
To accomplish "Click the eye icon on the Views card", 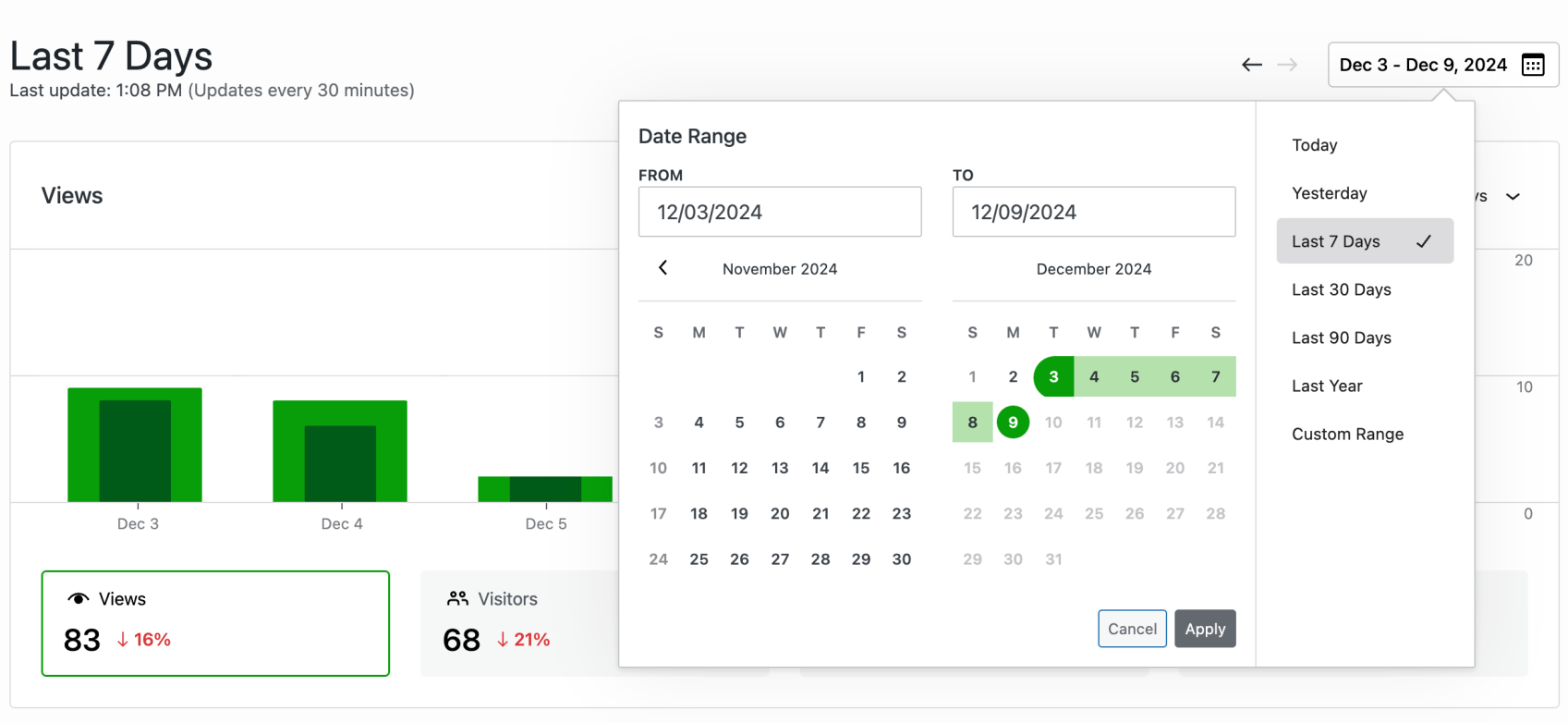I will pyautogui.click(x=79, y=598).
